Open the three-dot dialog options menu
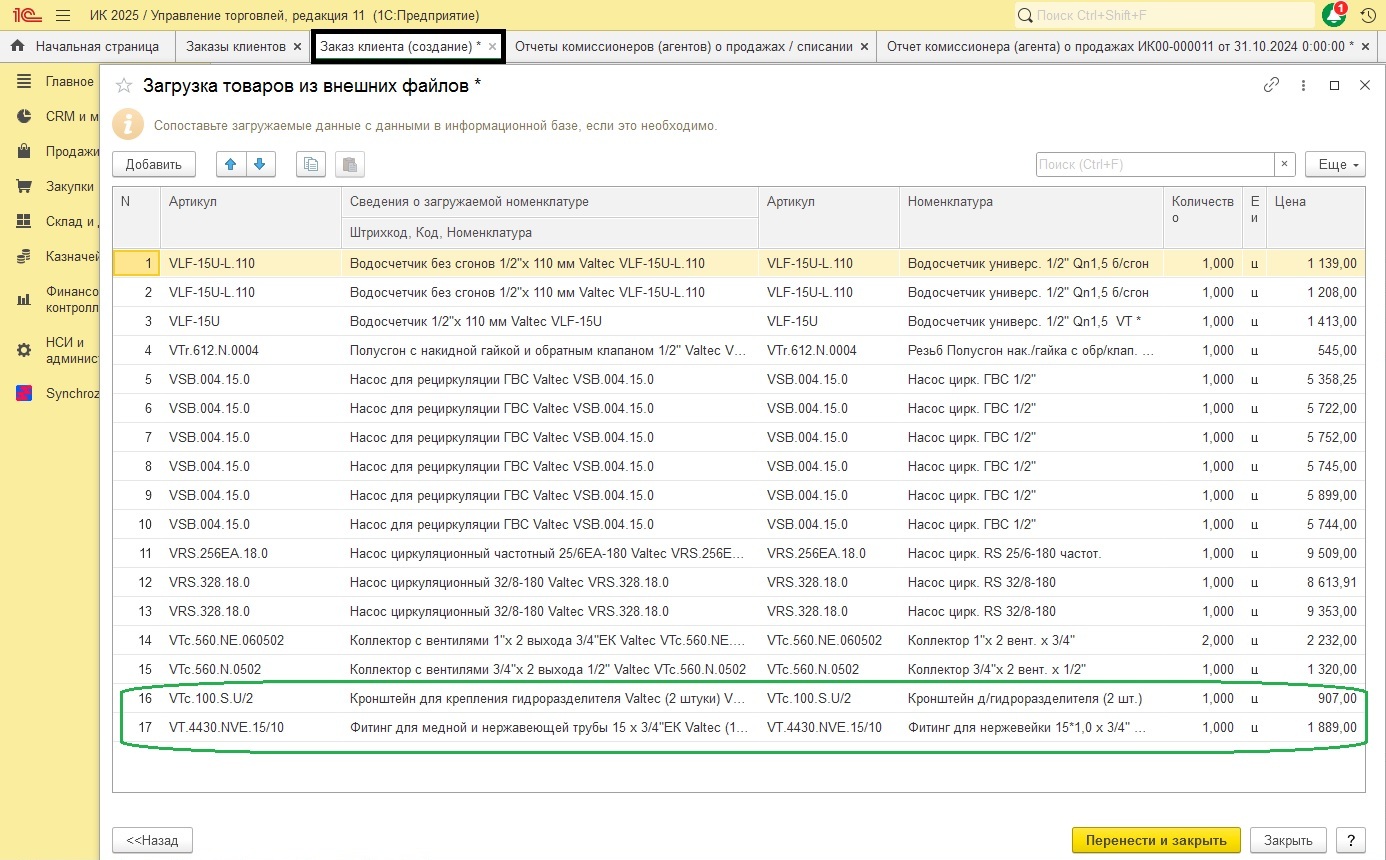 [x=1303, y=86]
